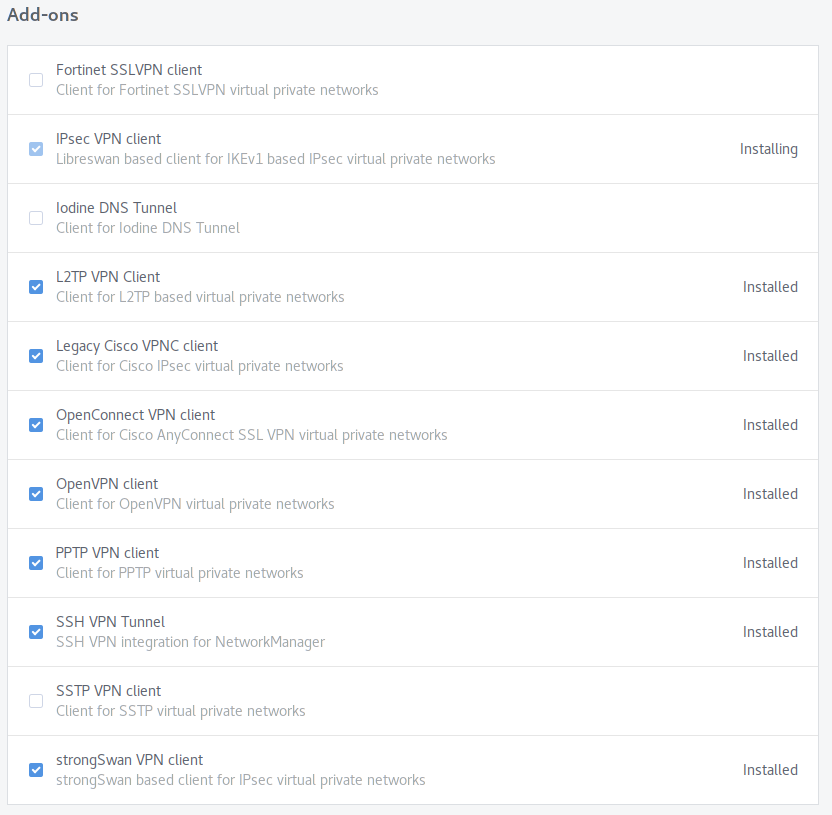Click the Installing status for IPsec VPN
832x815 pixels.
768,150
